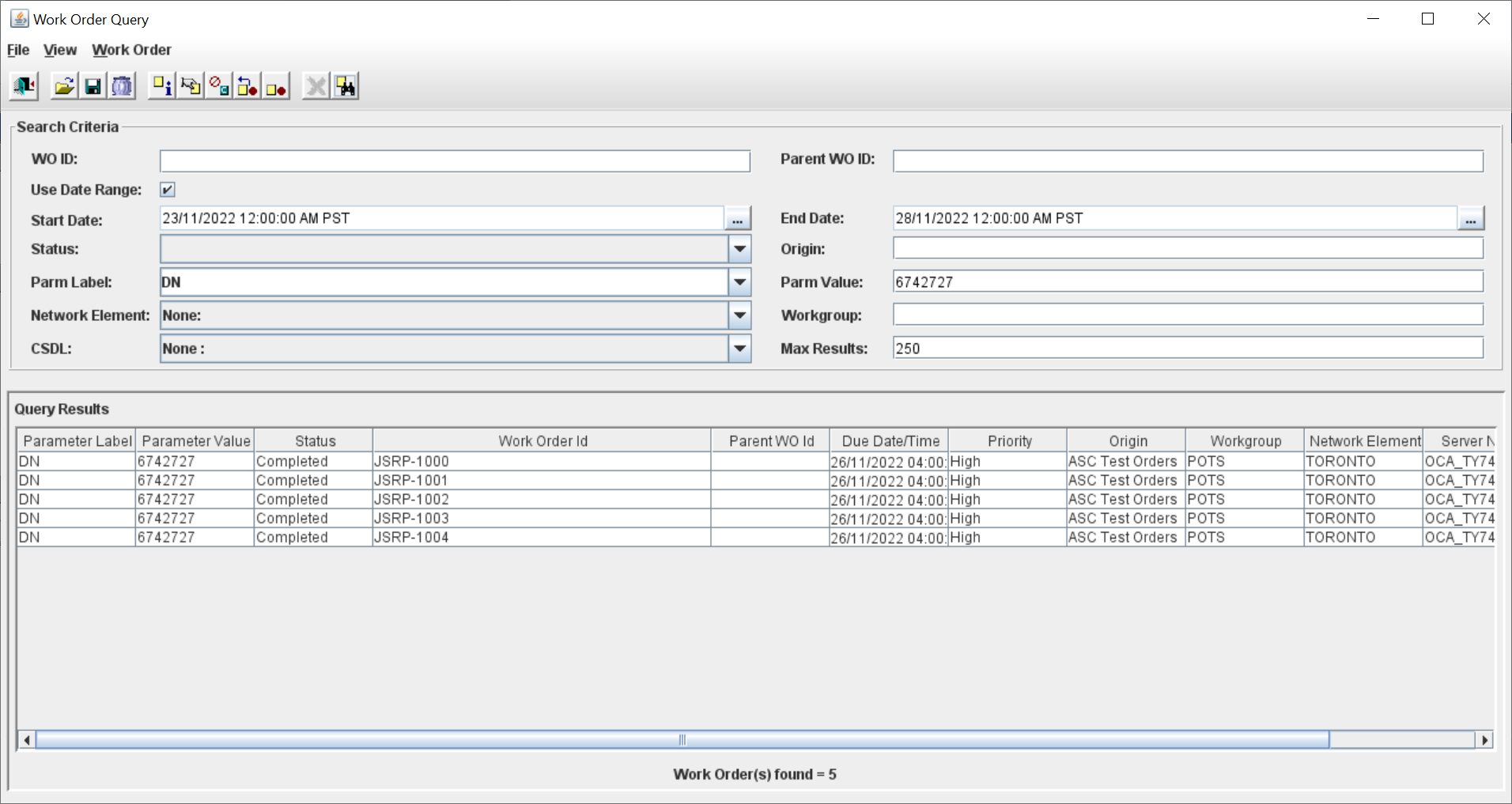Open the View menu

pos(60,50)
